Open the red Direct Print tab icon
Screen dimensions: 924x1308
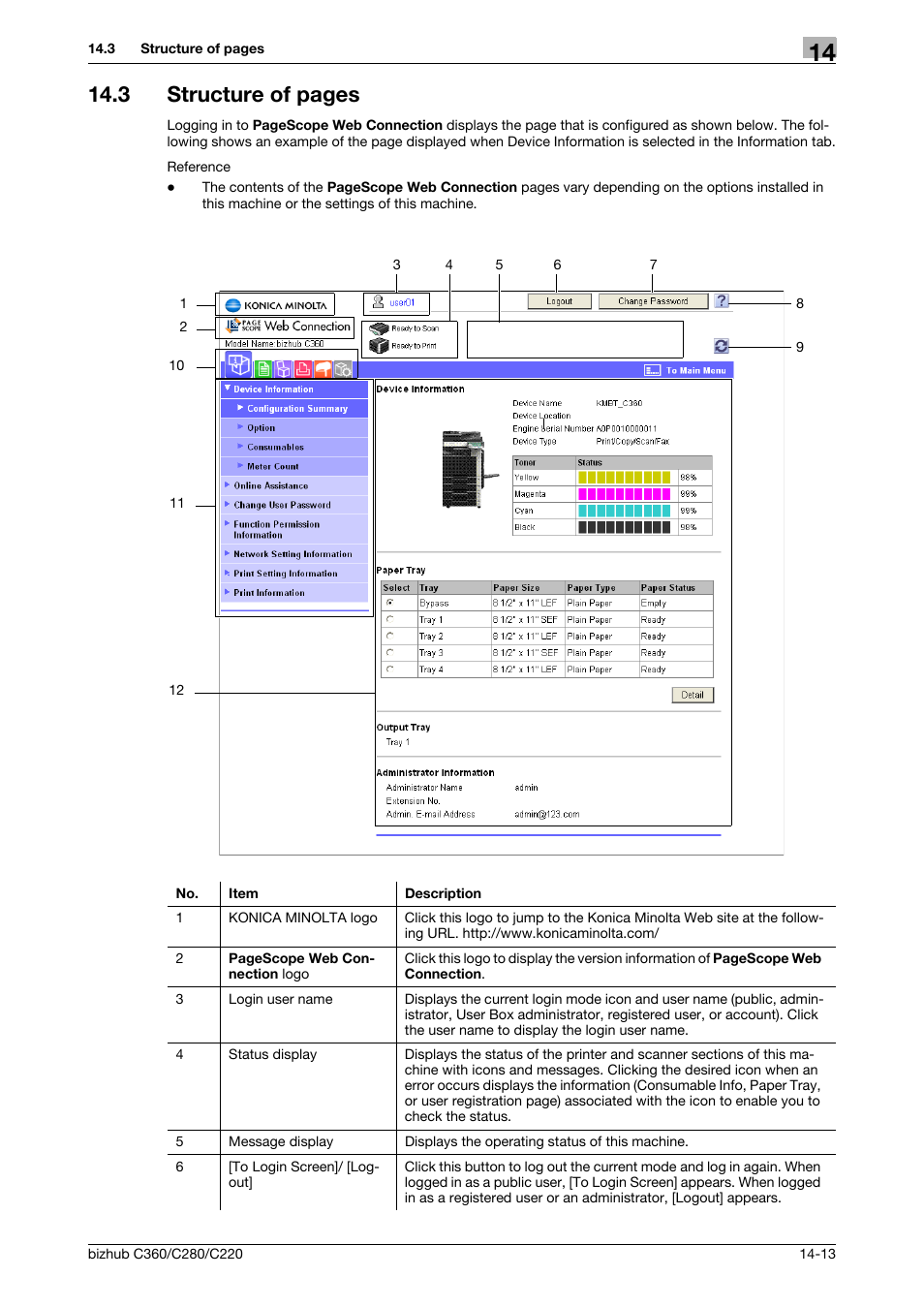point(303,368)
